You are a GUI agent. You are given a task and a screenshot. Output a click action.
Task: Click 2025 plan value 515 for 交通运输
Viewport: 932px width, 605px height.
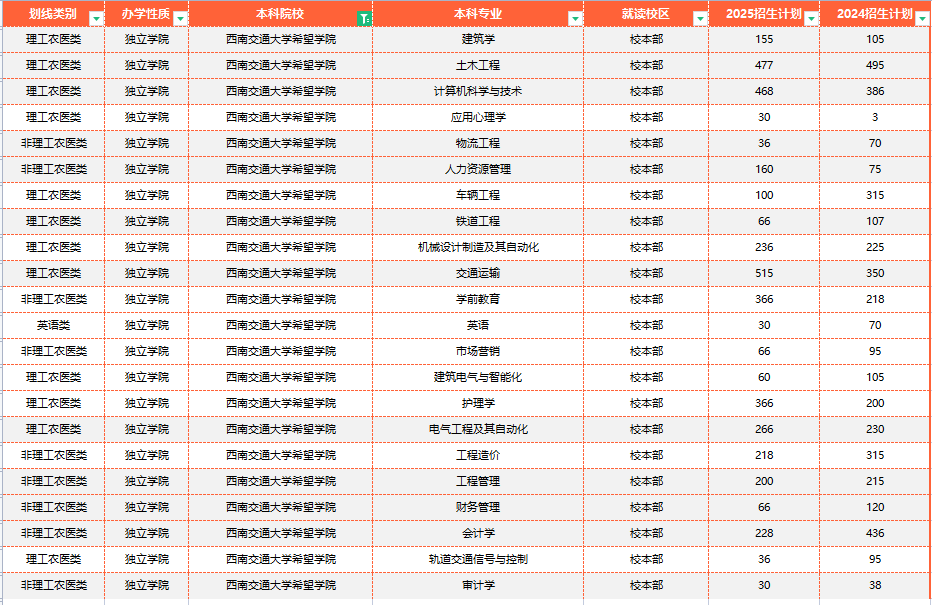tap(764, 273)
